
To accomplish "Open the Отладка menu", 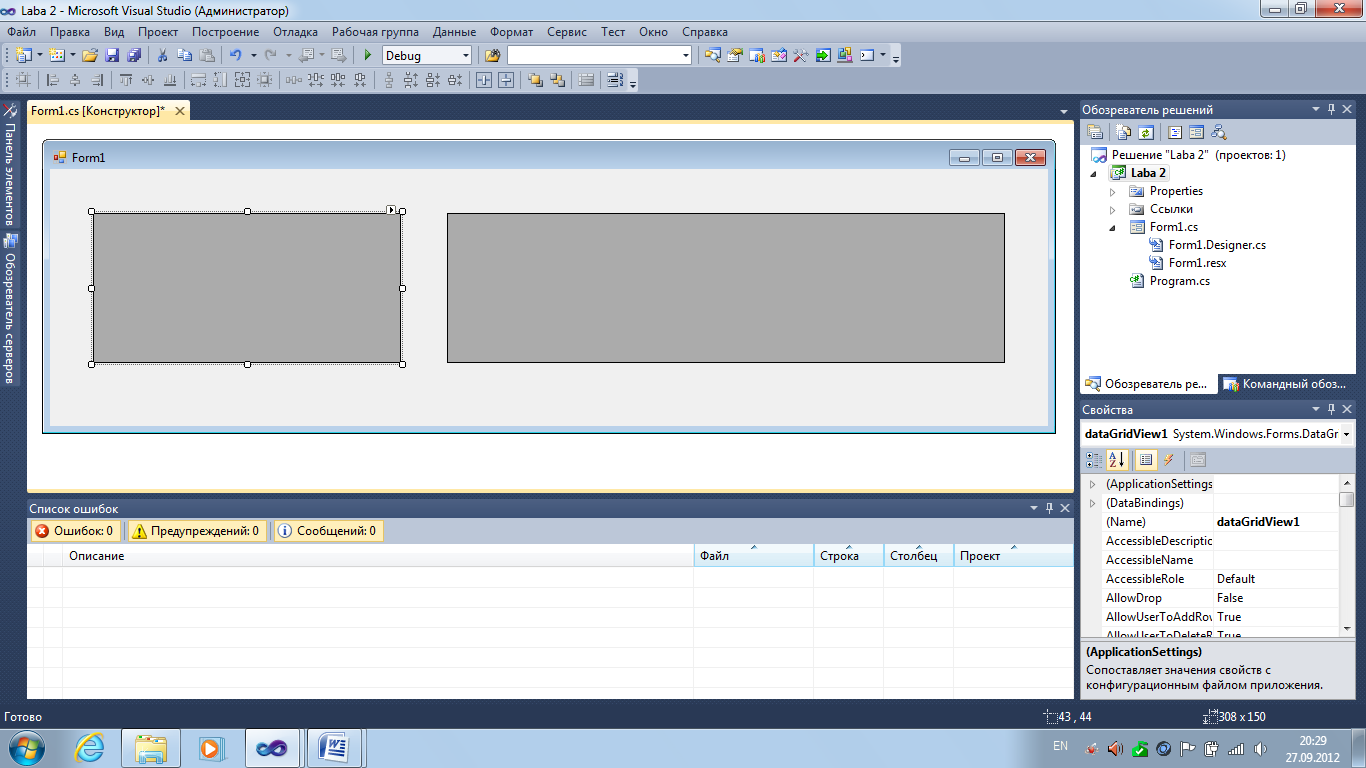I will pos(295,32).
